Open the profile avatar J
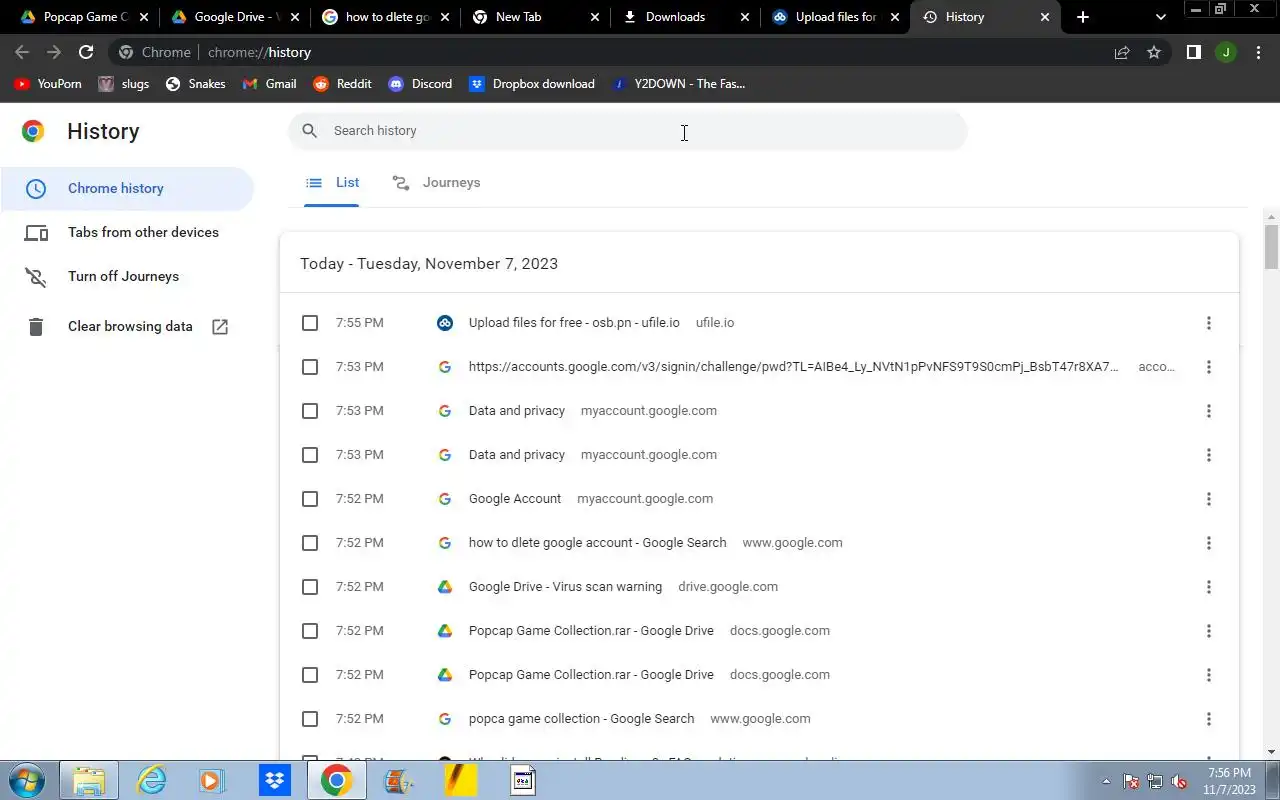1280x800 pixels. coord(1225,52)
